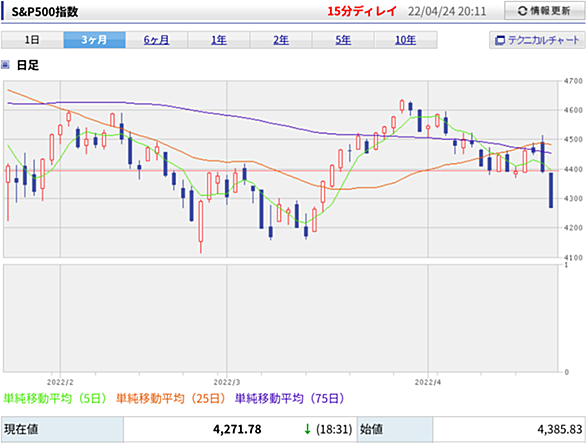586x443 pixels.
Task: Click the 4100 price axis label
Action: pos(573,257)
